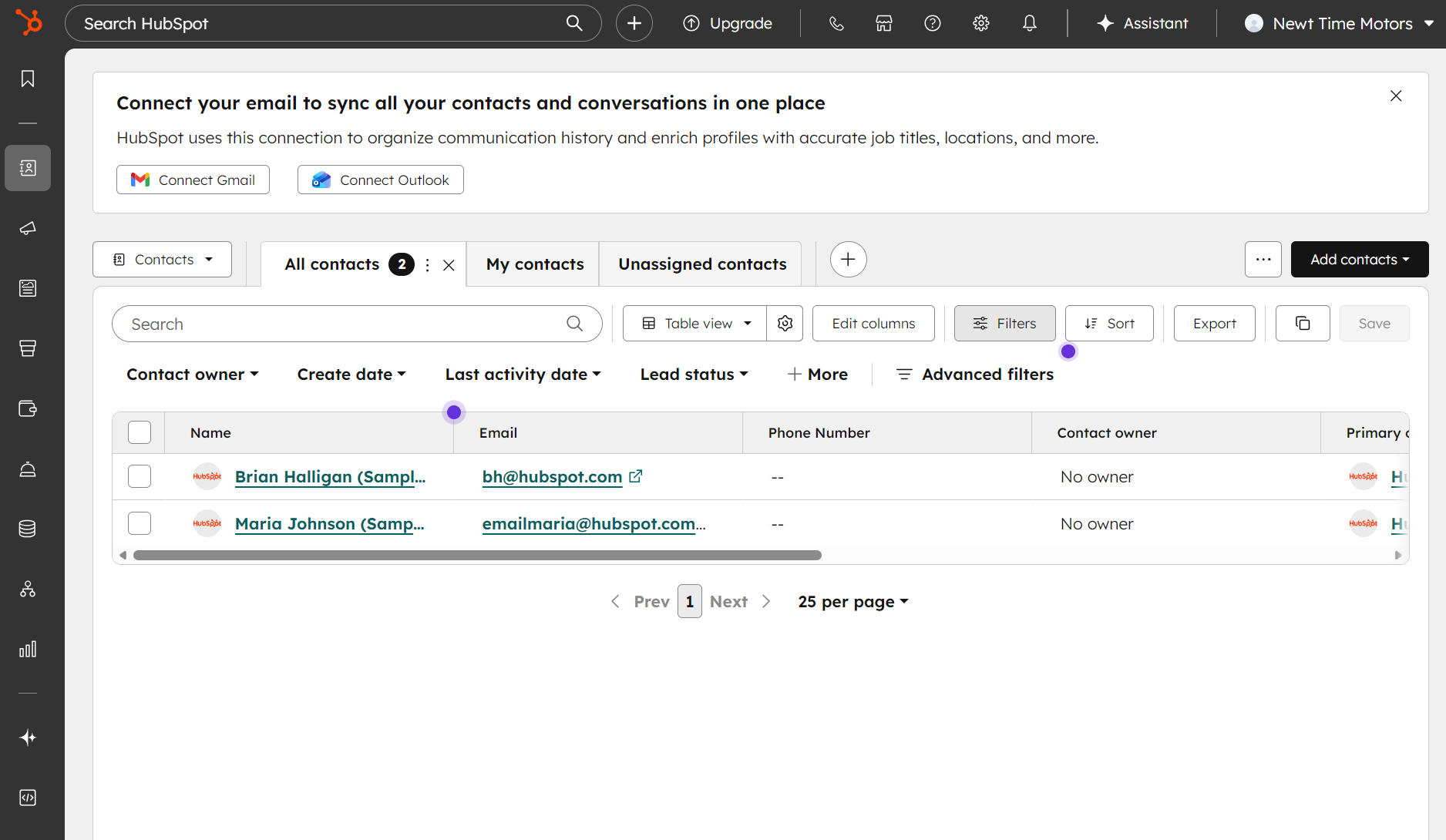Open the developer code icon at sidebar bottom
Image resolution: width=1446 pixels, height=840 pixels.
[28, 798]
